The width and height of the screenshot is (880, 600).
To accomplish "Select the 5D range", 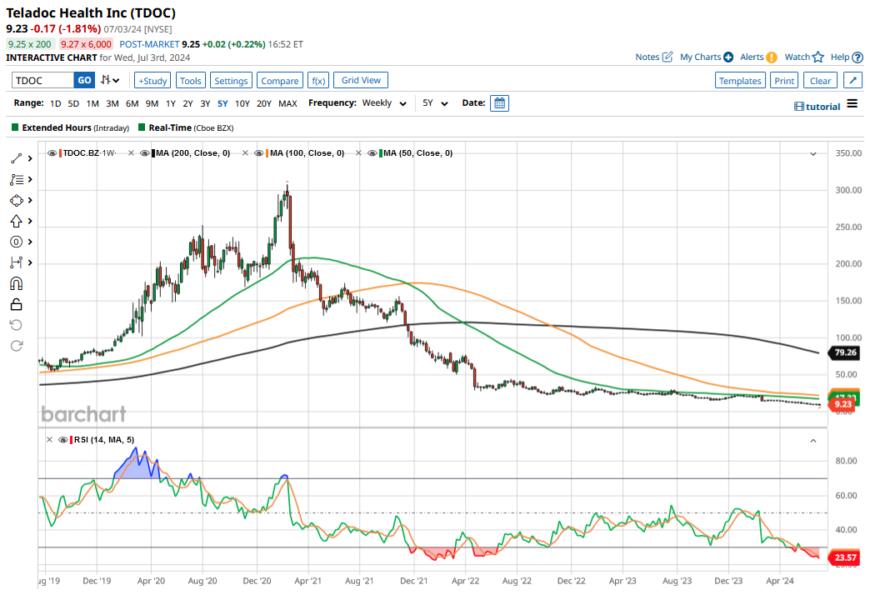I will [x=74, y=104].
